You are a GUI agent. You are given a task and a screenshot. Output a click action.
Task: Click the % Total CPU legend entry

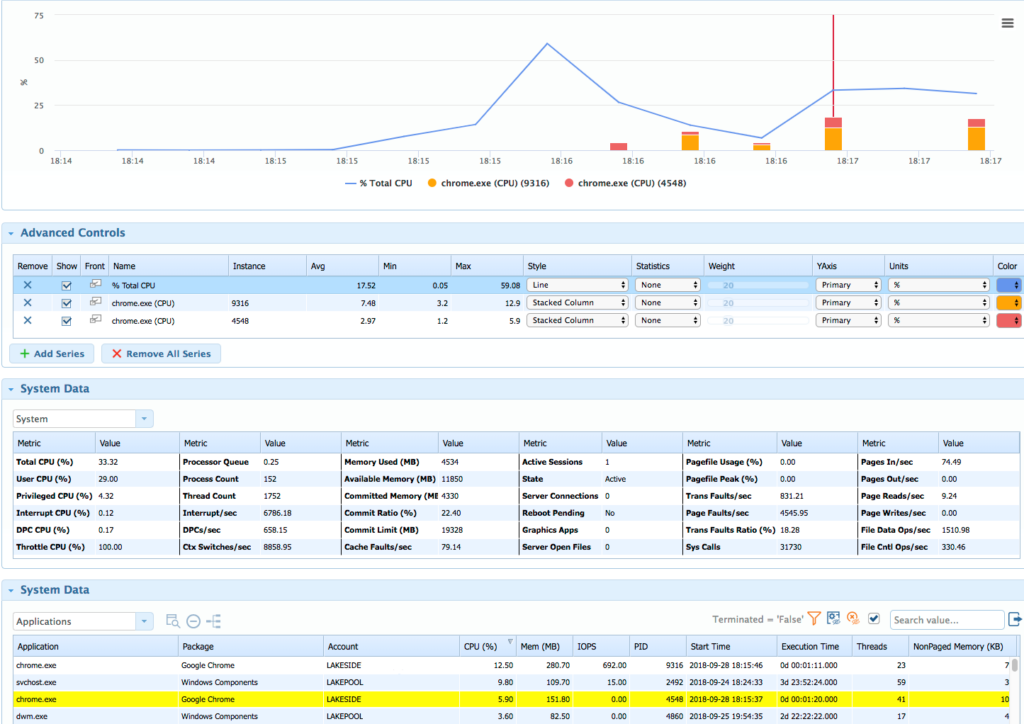388,182
